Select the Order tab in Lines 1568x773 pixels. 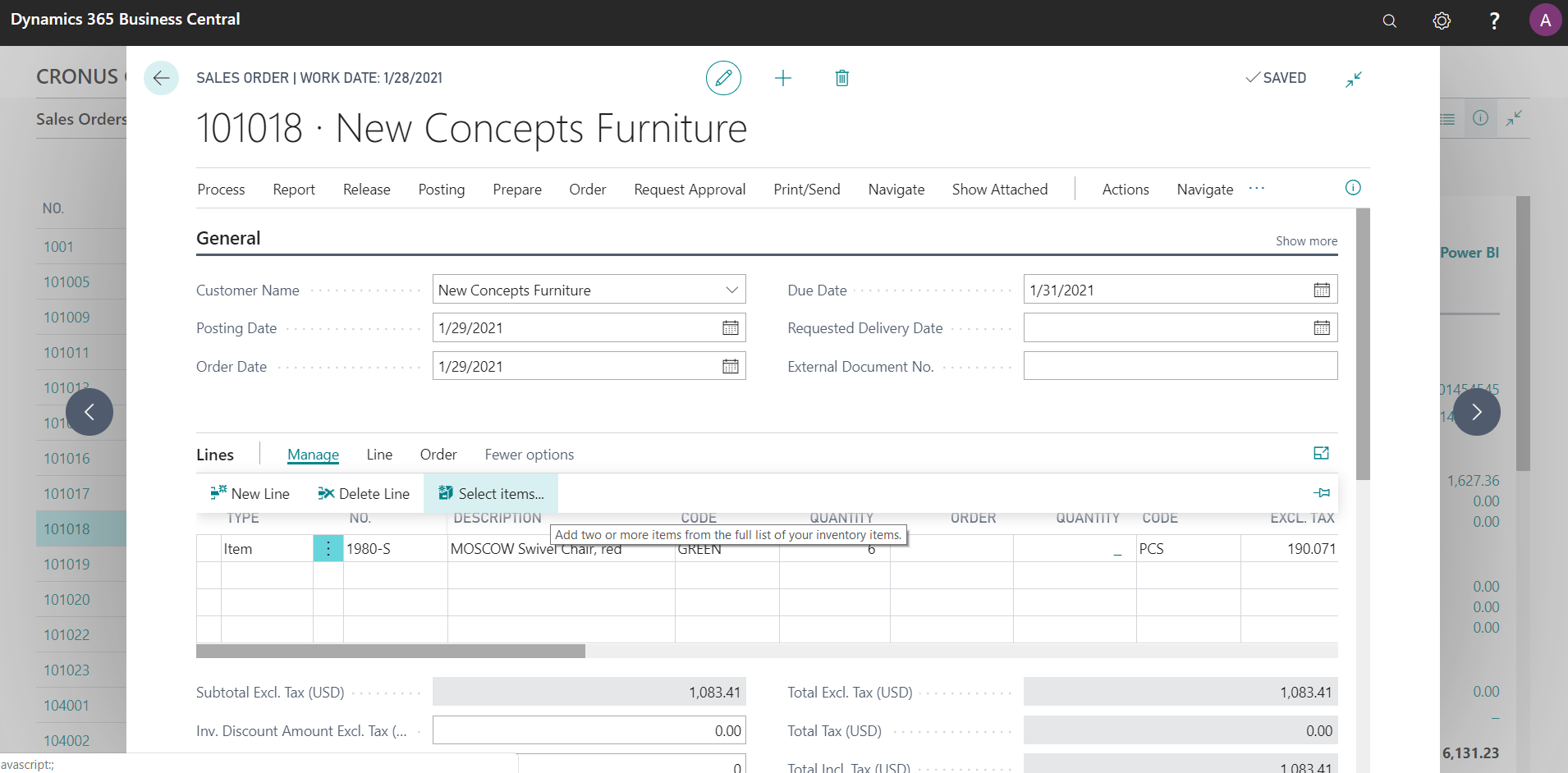coord(438,455)
